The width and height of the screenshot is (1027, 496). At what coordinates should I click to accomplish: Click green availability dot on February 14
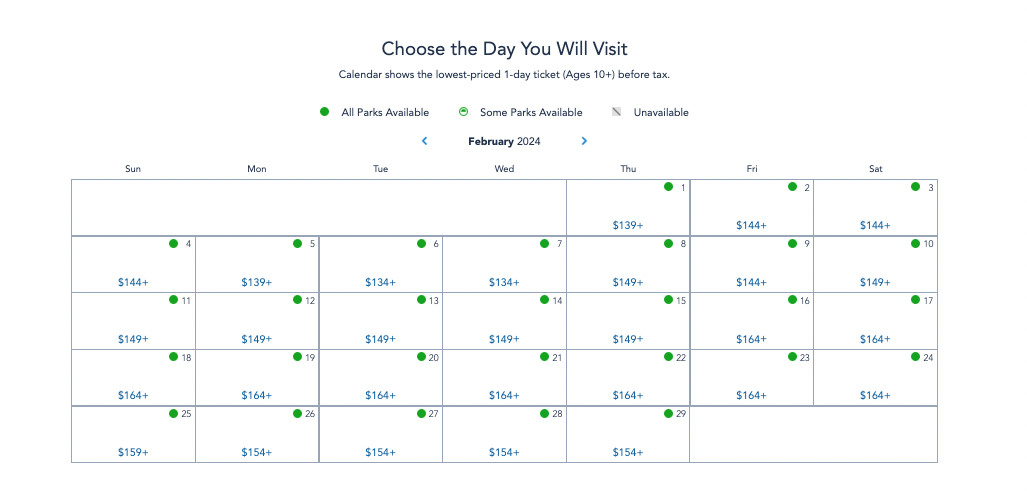544,300
